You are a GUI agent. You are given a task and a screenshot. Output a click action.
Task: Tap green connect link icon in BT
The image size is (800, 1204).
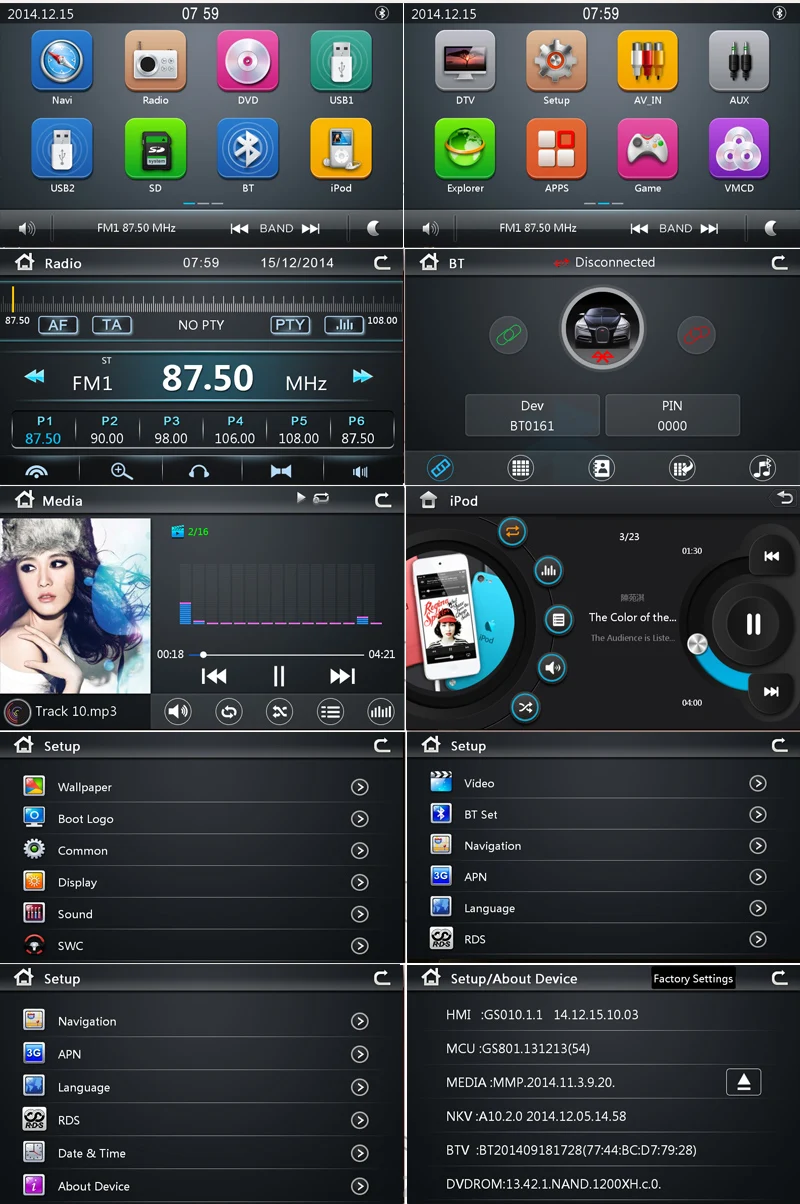[x=509, y=334]
